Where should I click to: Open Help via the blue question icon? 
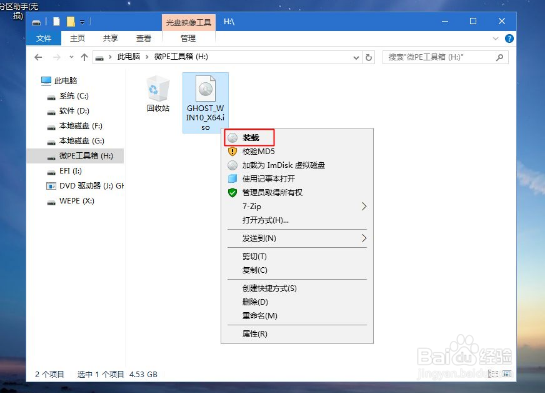point(509,39)
